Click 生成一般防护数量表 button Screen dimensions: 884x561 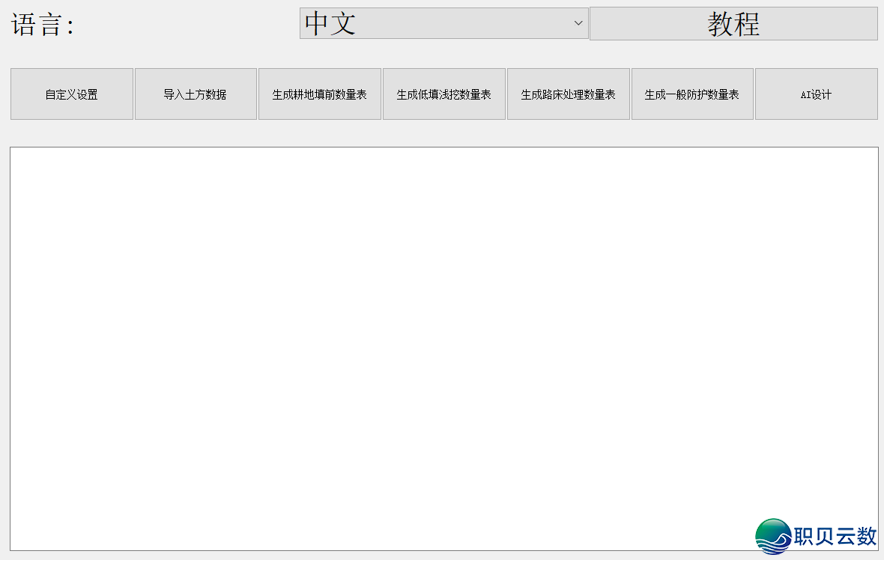692,94
